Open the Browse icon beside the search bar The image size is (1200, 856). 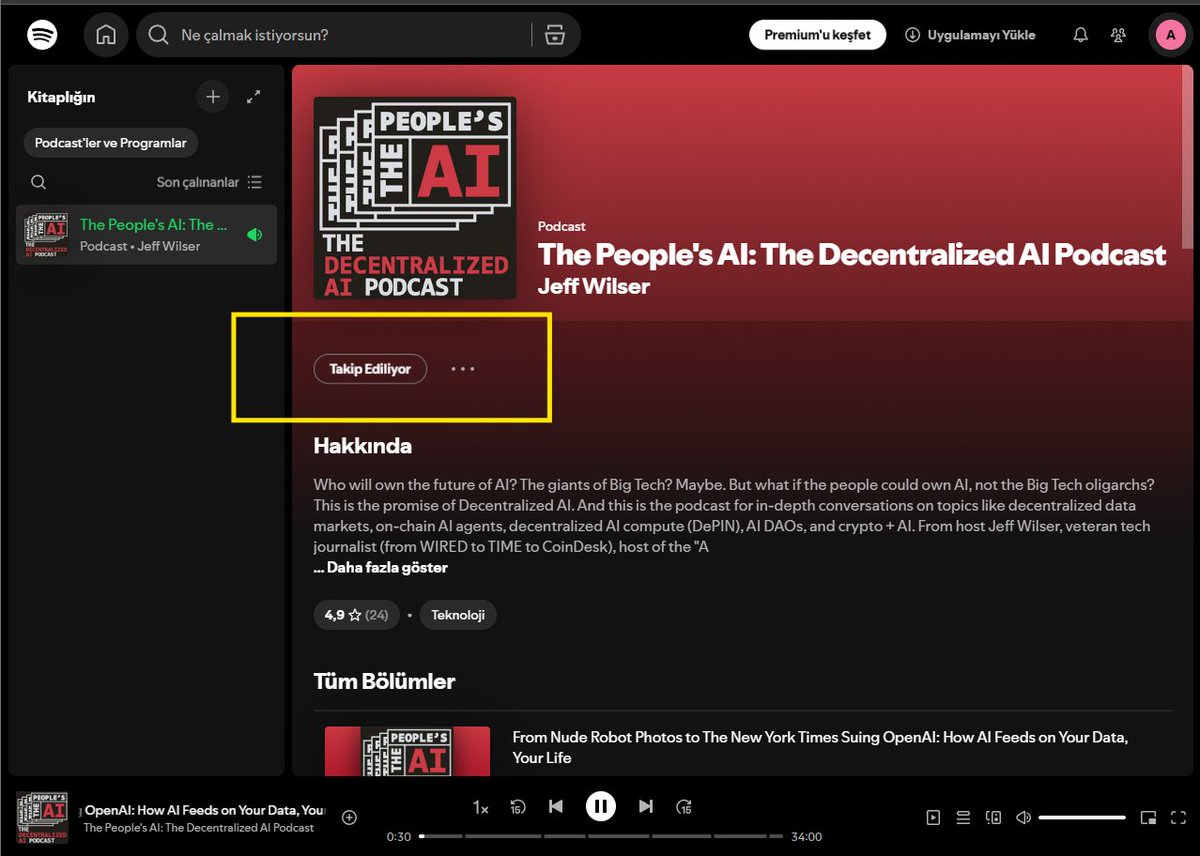coord(554,35)
